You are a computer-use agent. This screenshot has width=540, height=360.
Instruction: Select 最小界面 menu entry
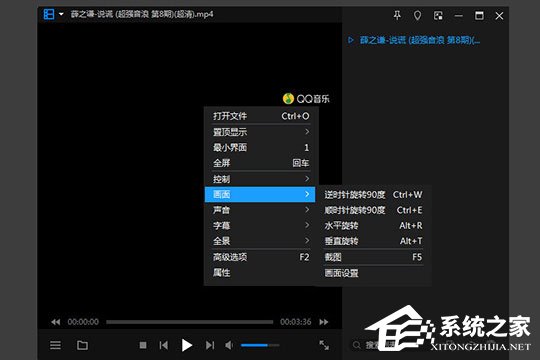261,147
